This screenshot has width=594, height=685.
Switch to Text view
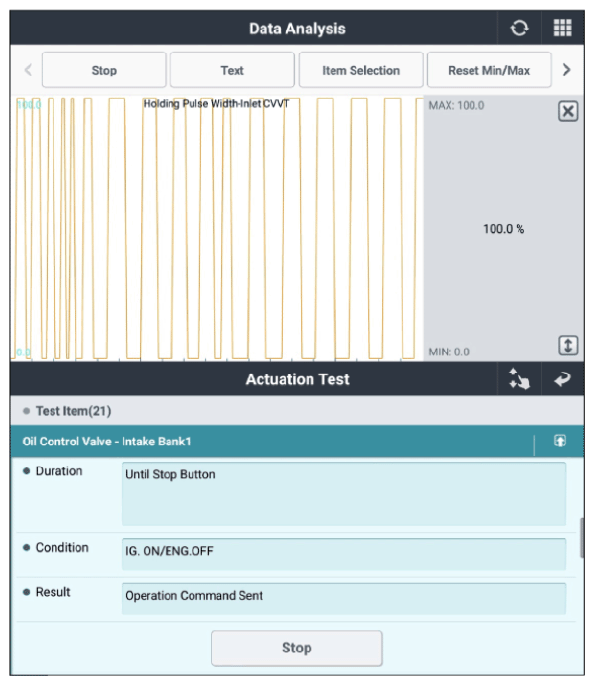click(232, 70)
